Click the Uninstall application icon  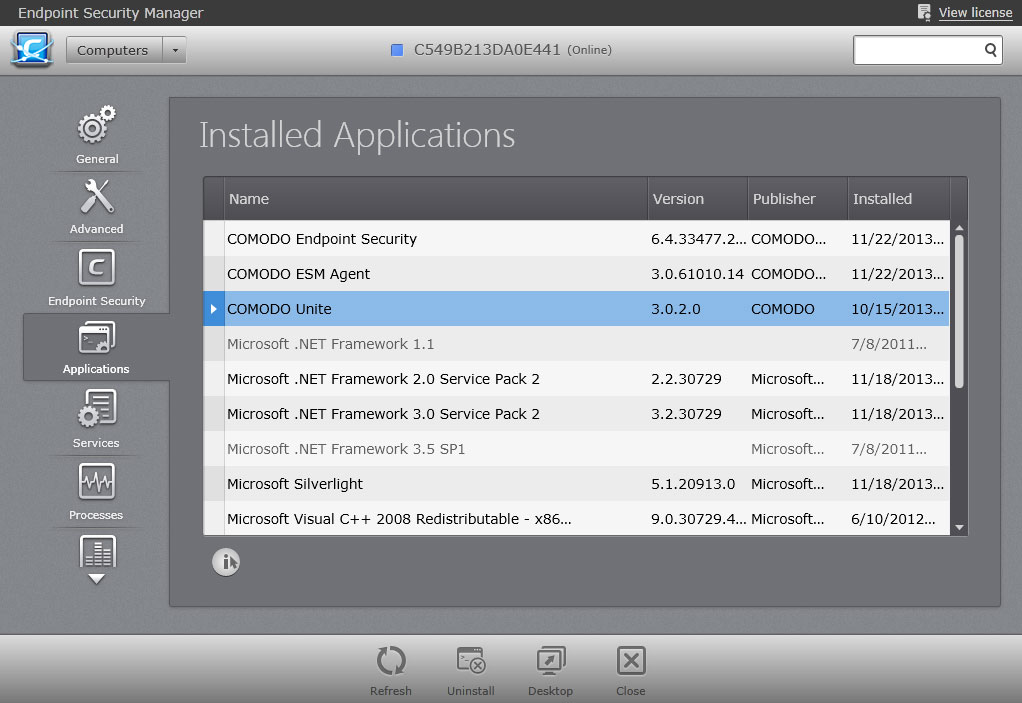470,667
